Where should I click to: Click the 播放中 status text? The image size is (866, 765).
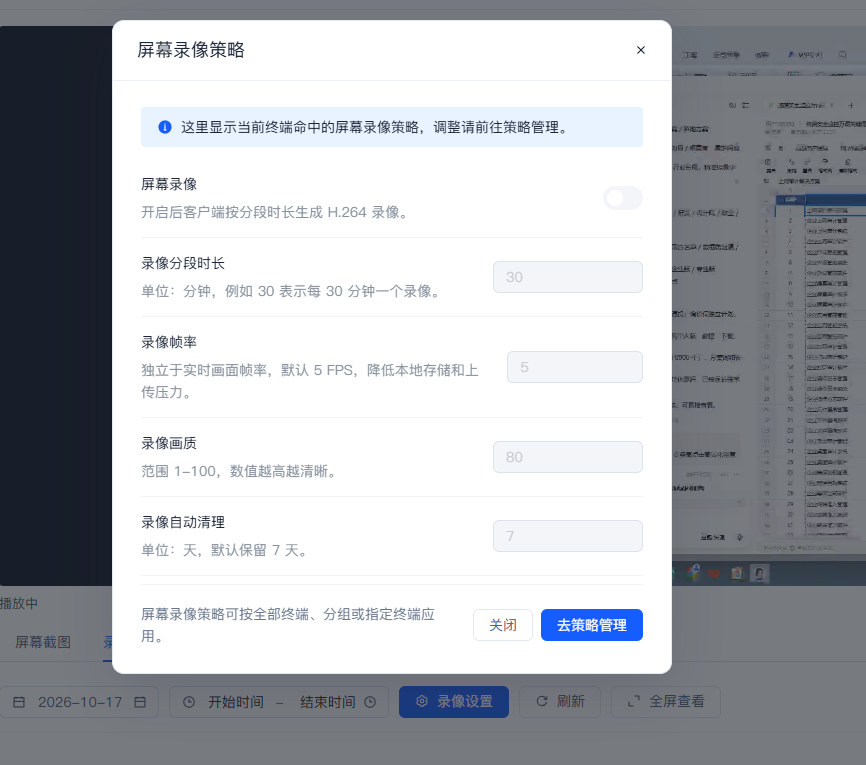19,603
